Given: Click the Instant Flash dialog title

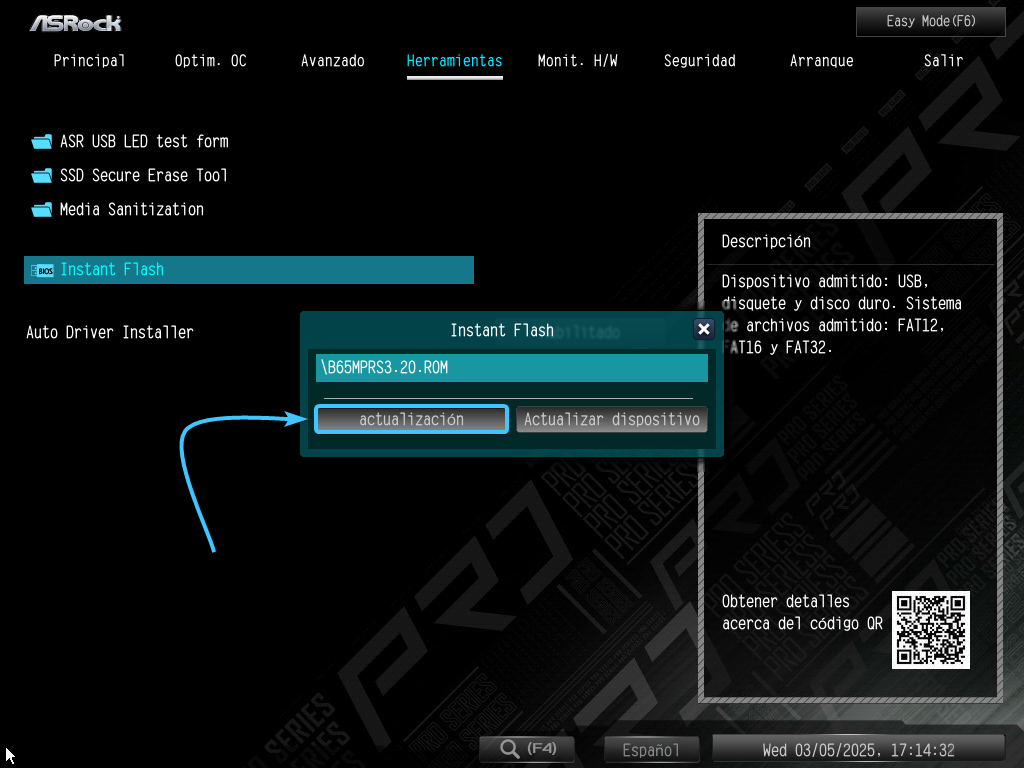Looking at the screenshot, I should [502, 330].
